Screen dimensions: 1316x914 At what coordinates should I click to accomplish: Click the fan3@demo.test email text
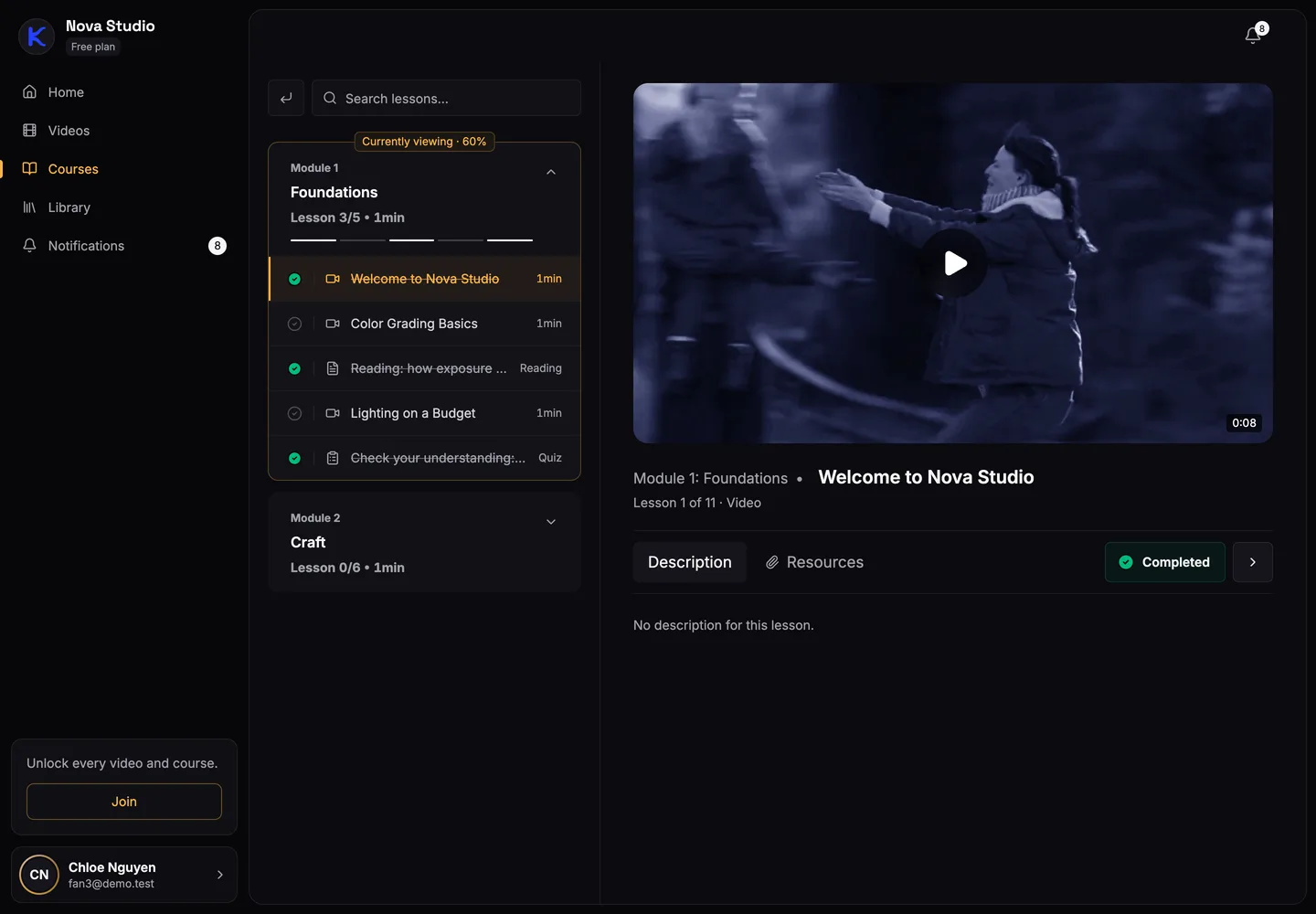coord(111,884)
